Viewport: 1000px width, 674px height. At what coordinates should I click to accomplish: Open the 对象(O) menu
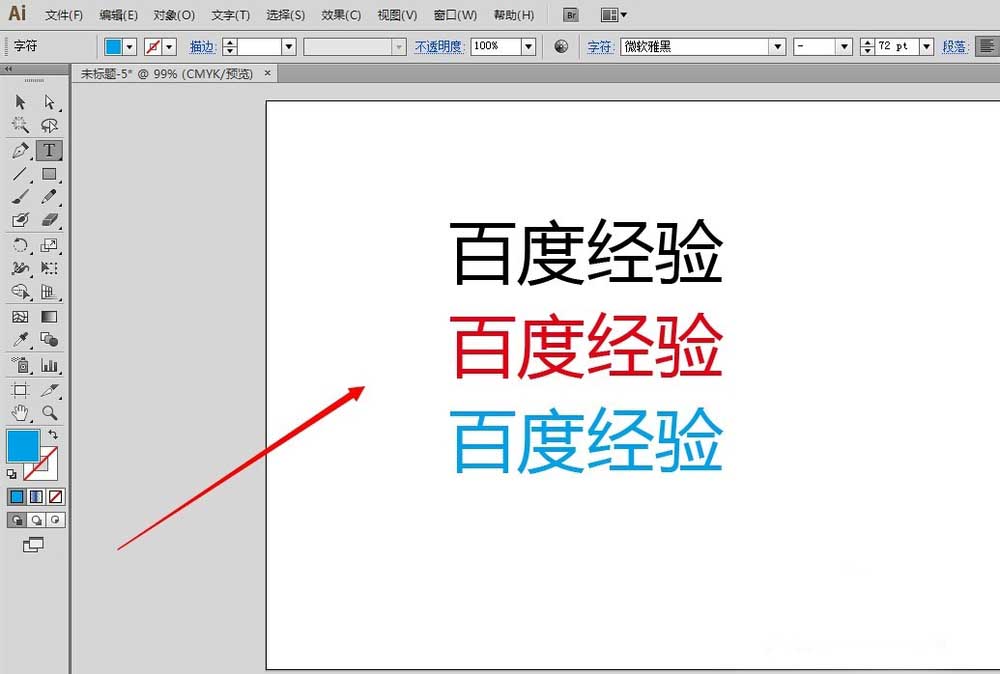coord(174,15)
